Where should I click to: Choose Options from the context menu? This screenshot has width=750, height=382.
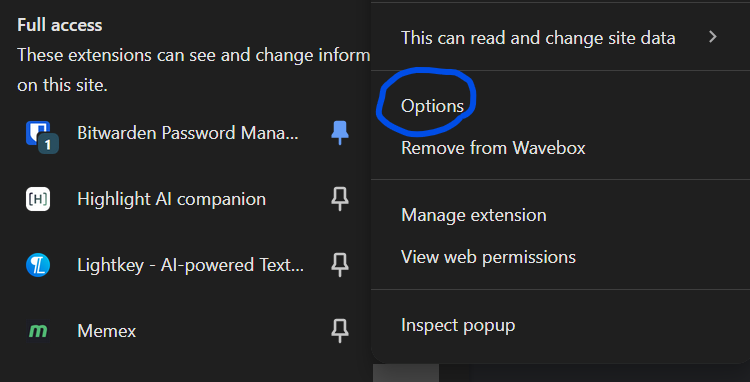click(432, 106)
